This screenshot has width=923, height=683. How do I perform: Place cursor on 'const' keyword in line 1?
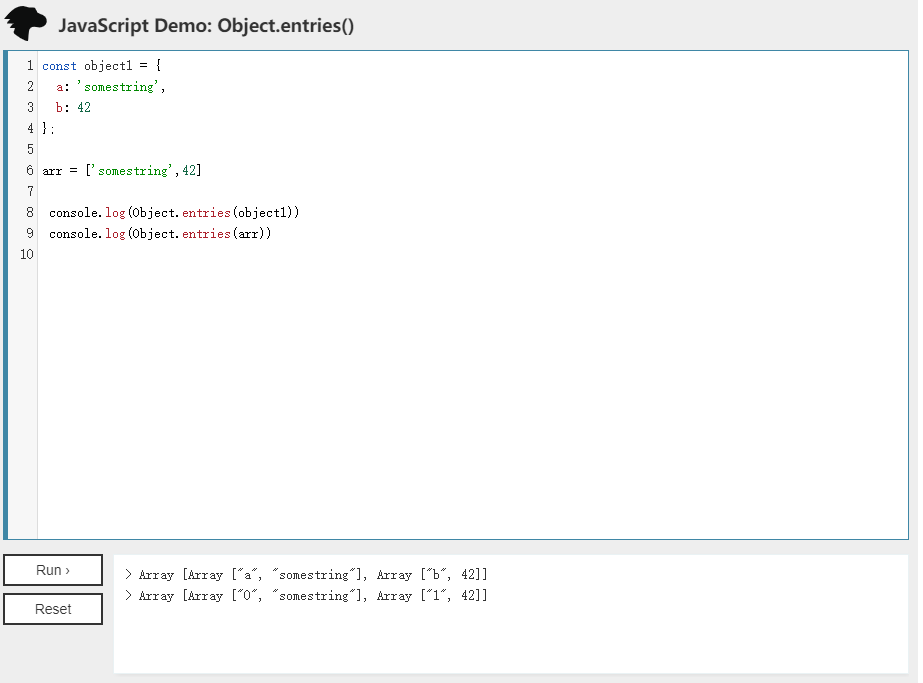[59, 66]
